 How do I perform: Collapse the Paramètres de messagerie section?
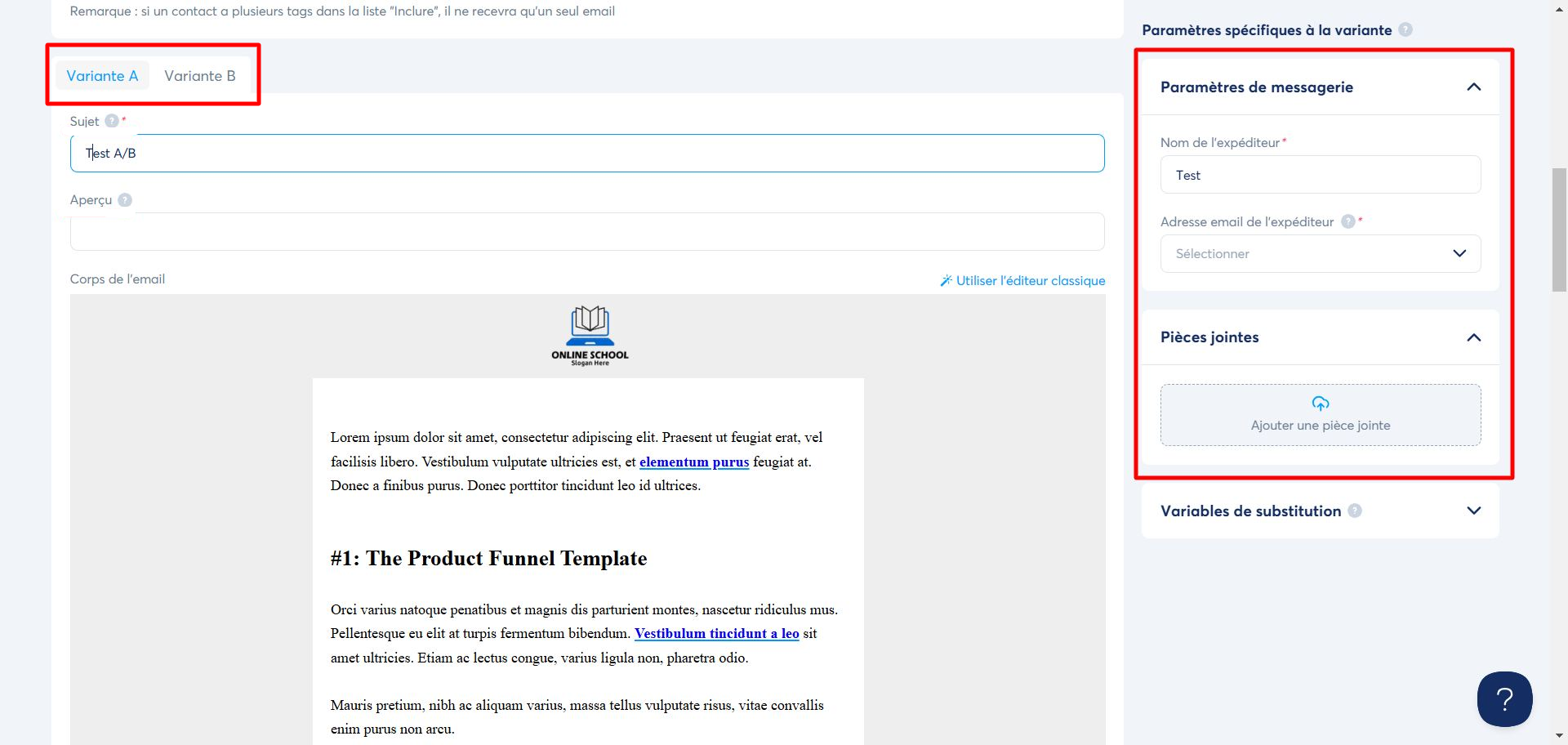tap(1474, 87)
